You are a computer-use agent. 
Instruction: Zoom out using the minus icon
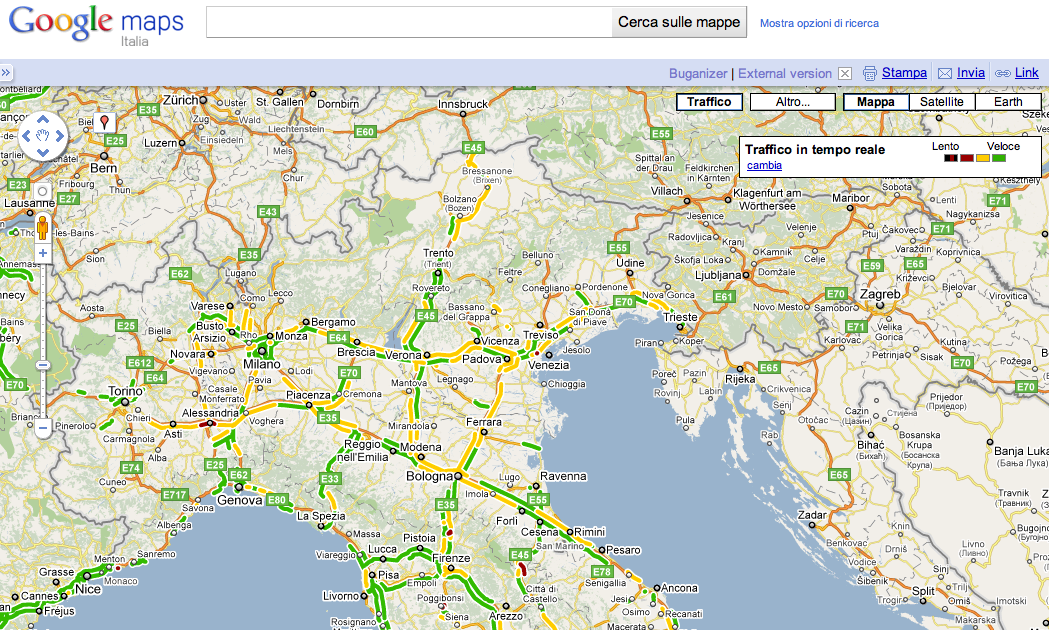point(42,427)
